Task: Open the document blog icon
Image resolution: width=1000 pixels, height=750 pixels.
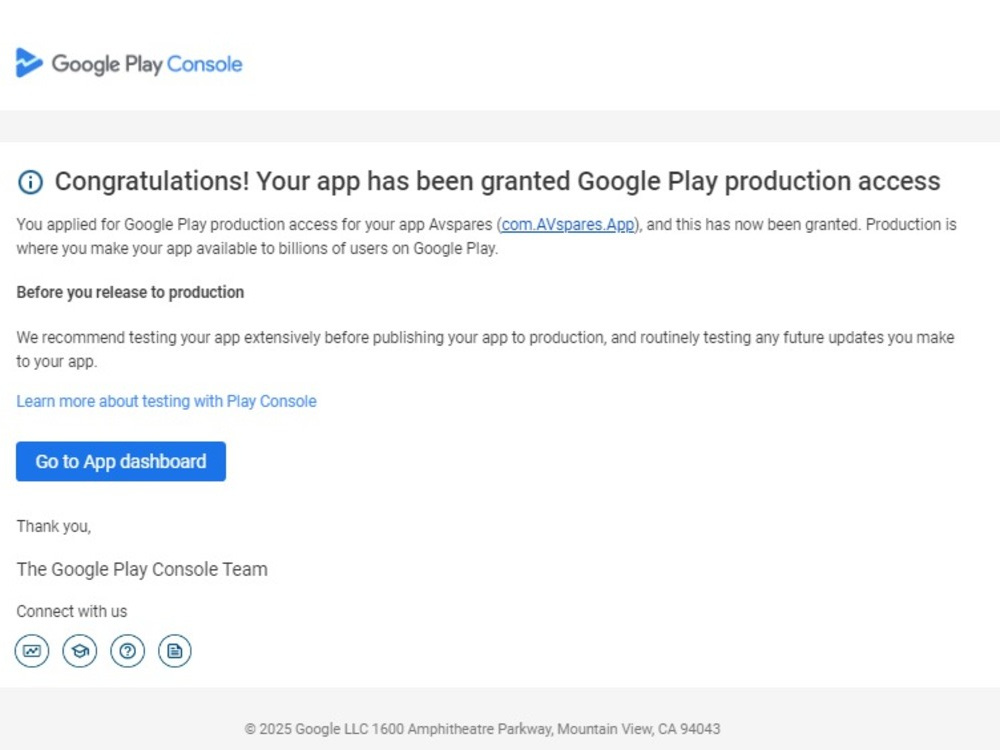Action: 175,651
